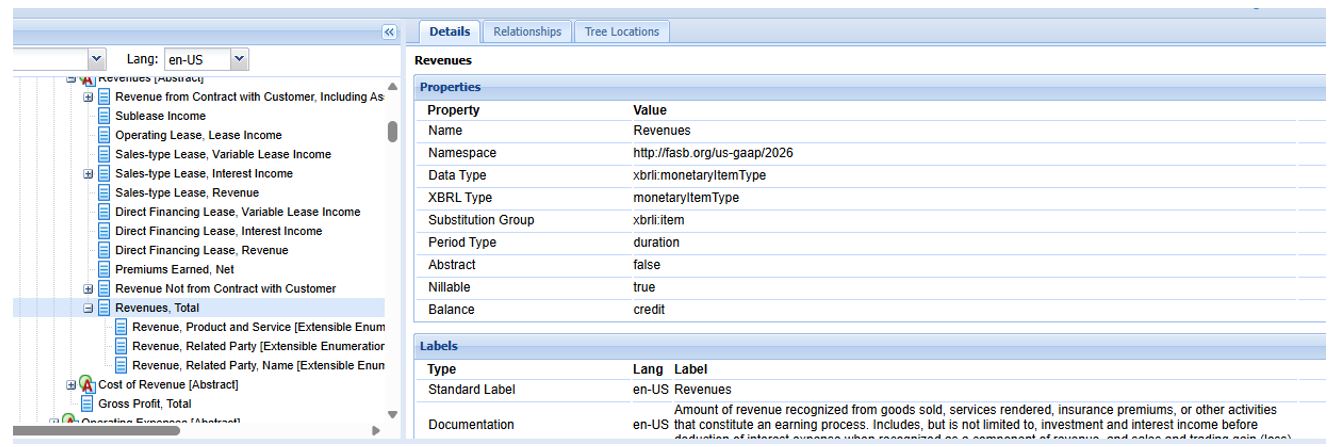1335x447 pixels.
Task: Expand Revenue Not from Contract with Customer
Action: pos(90,289)
